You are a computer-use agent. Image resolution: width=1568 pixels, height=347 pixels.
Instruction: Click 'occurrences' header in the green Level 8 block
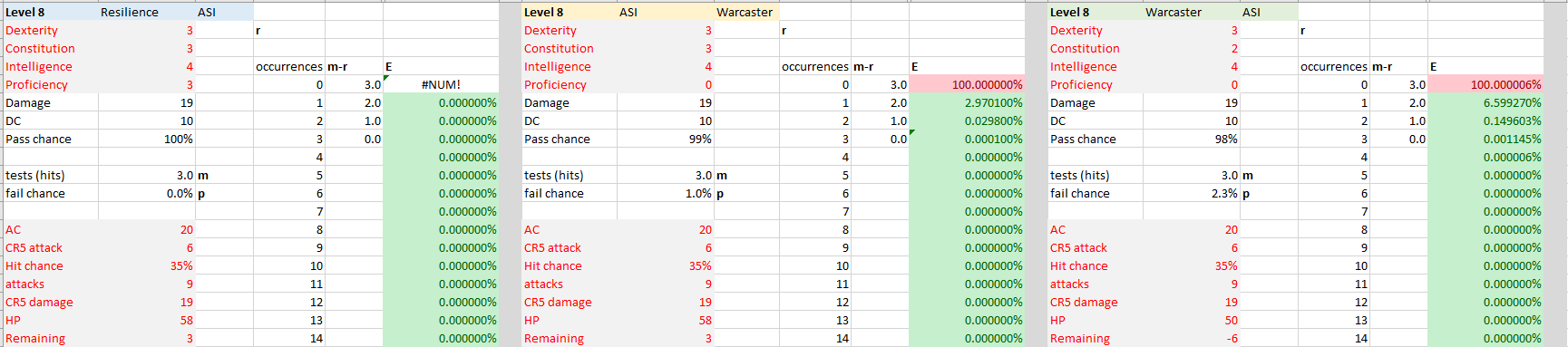pos(1334,66)
